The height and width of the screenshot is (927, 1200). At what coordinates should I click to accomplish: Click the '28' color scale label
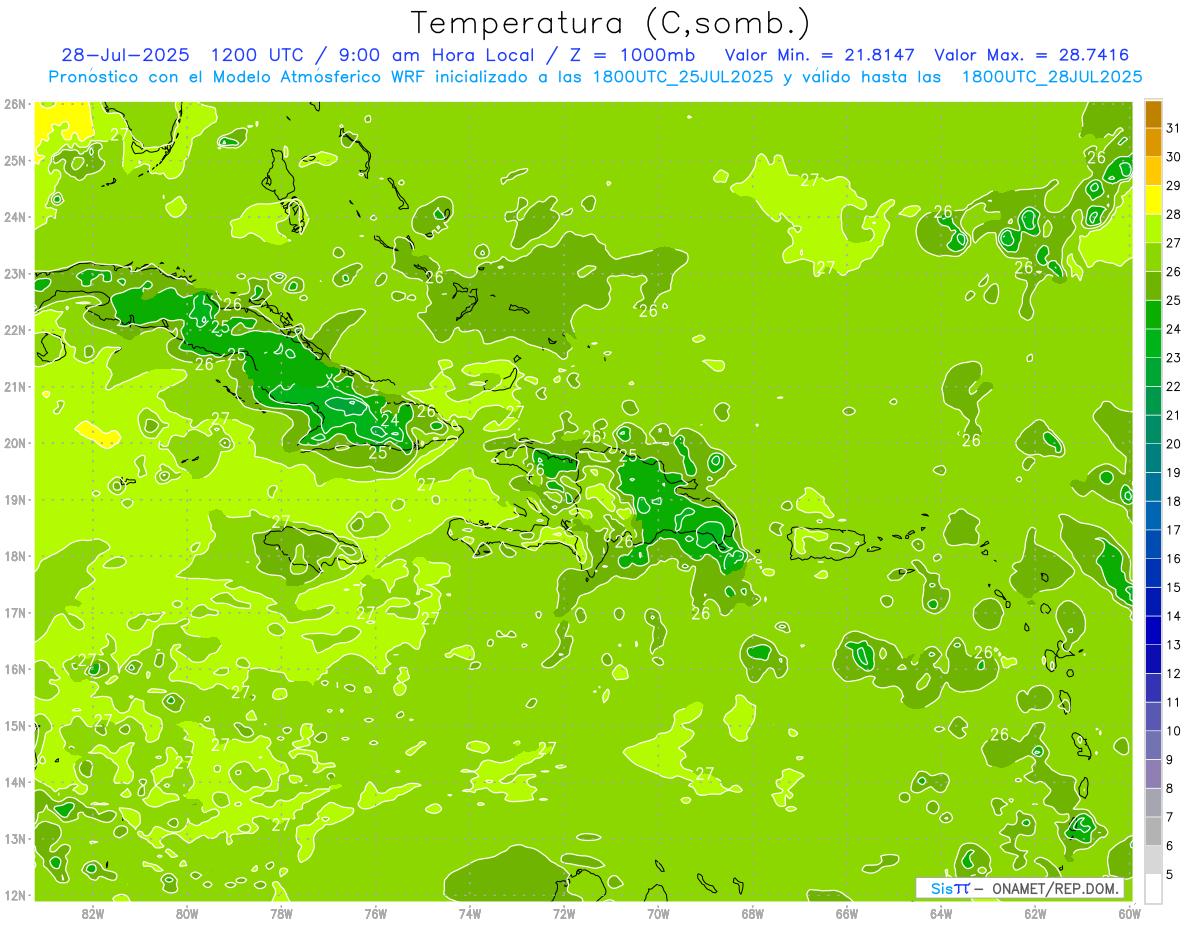(x=1174, y=214)
